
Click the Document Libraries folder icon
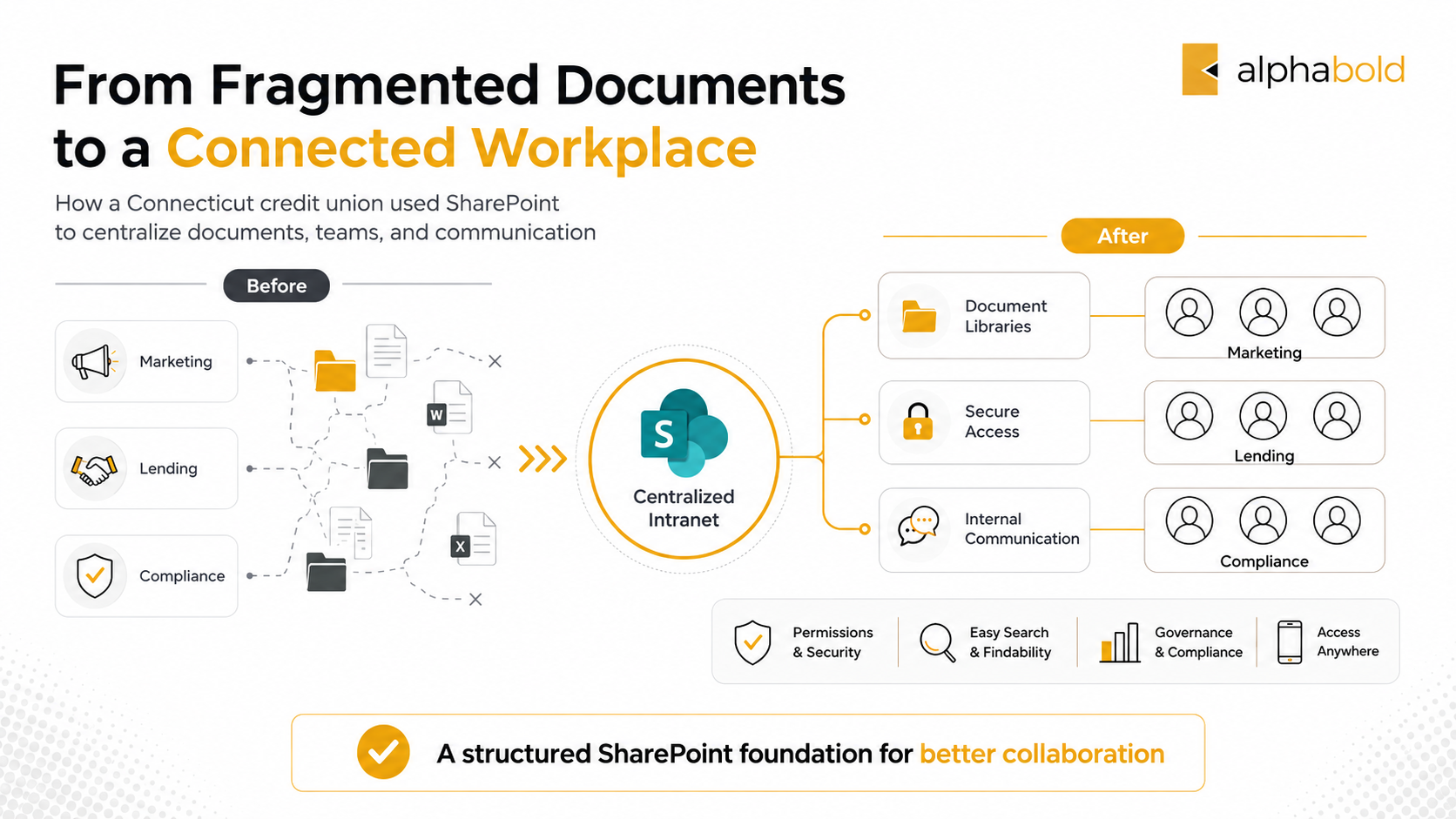[x=919, y=316]
